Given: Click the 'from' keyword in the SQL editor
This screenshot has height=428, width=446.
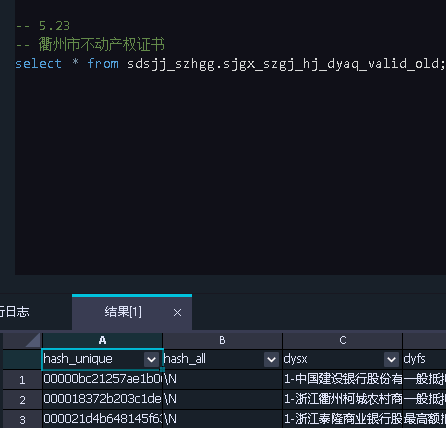Looking at the screenshot, I should pyautogui.click(x=103, y=63).
